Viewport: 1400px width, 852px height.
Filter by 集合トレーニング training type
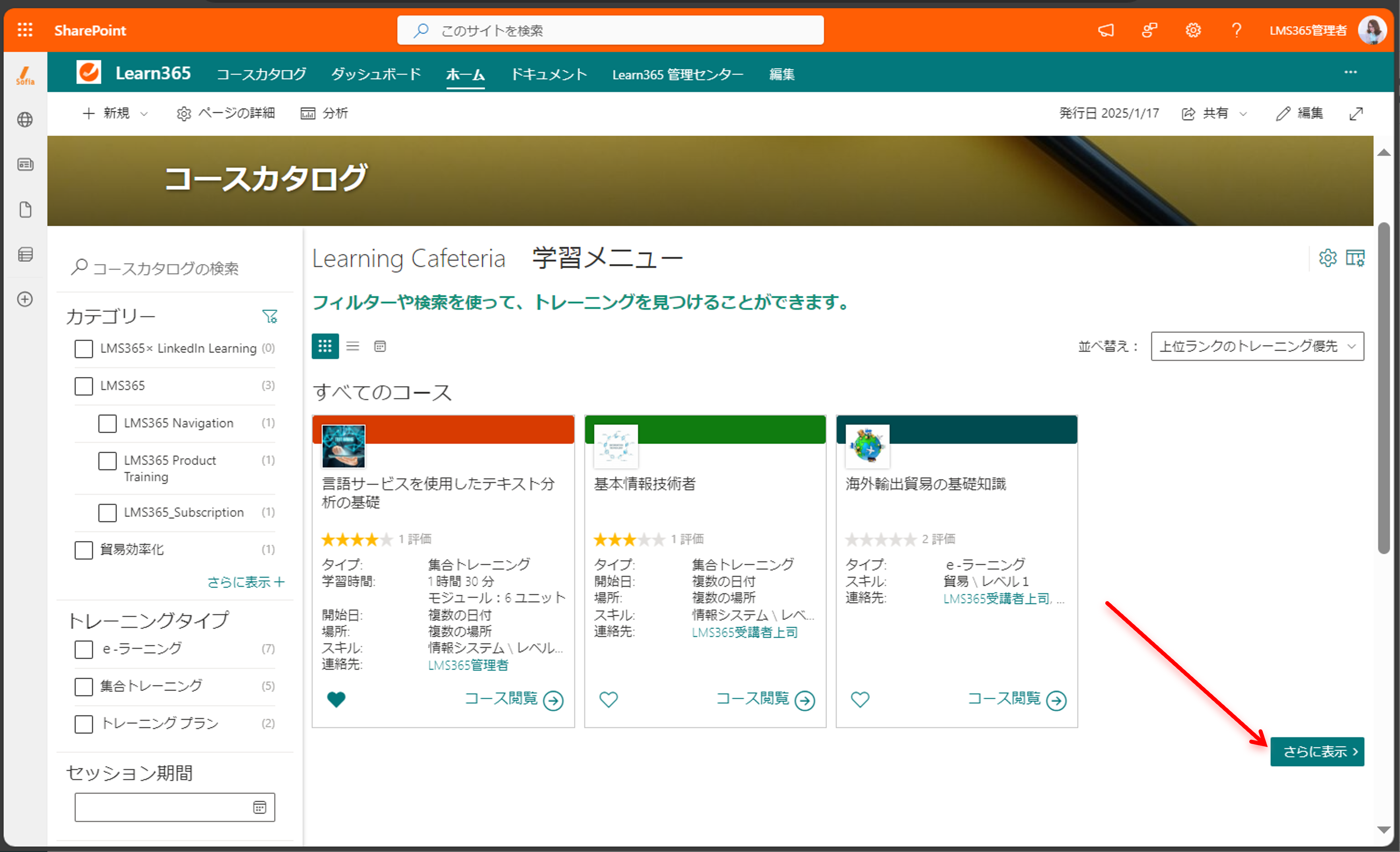[84, 687]
